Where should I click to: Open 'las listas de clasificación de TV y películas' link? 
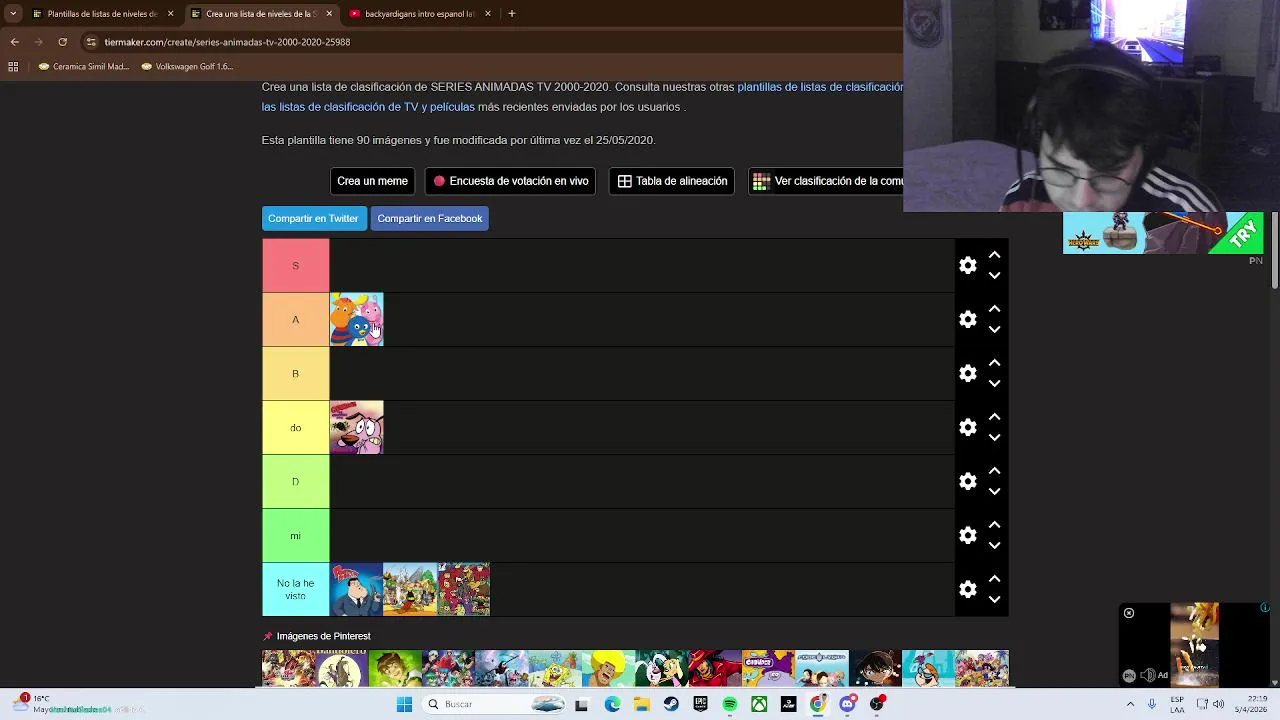coord(368,107)
